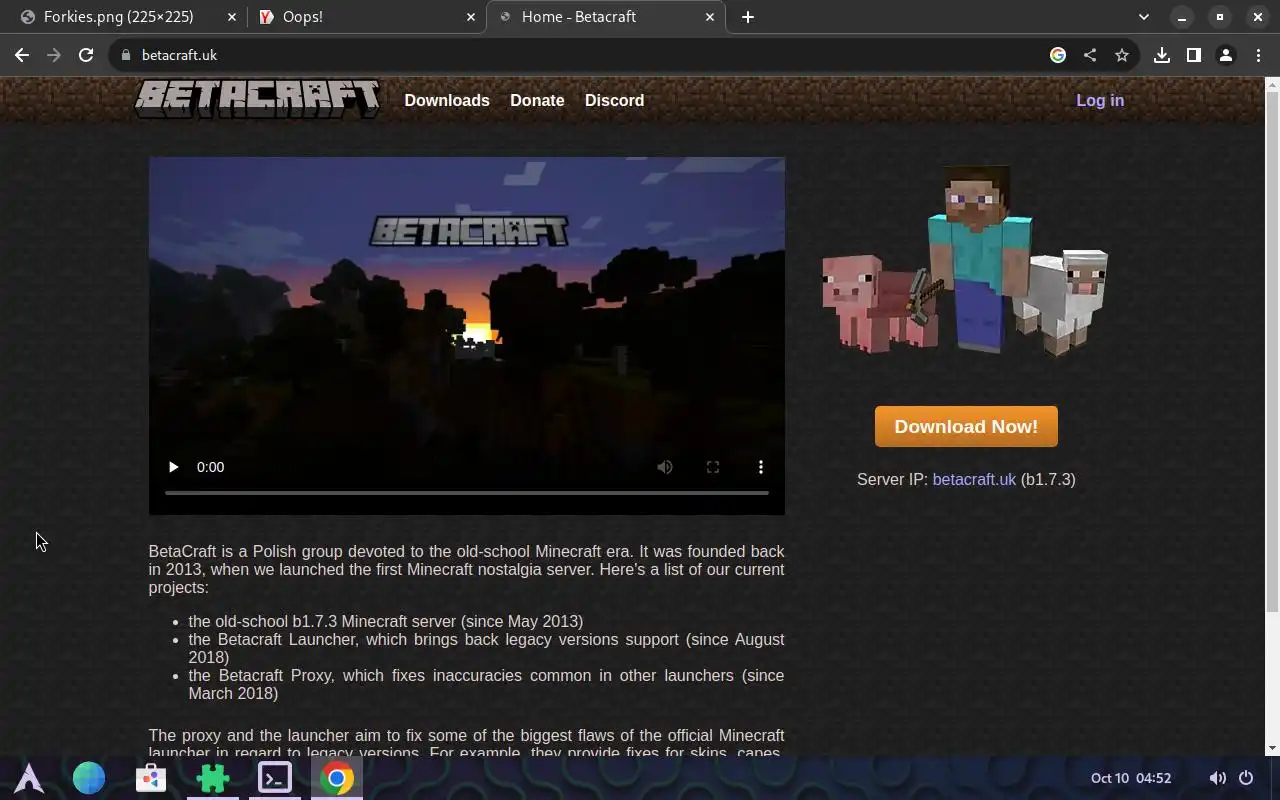Click the betacraft.uk server IP link

tap(974, 479)
